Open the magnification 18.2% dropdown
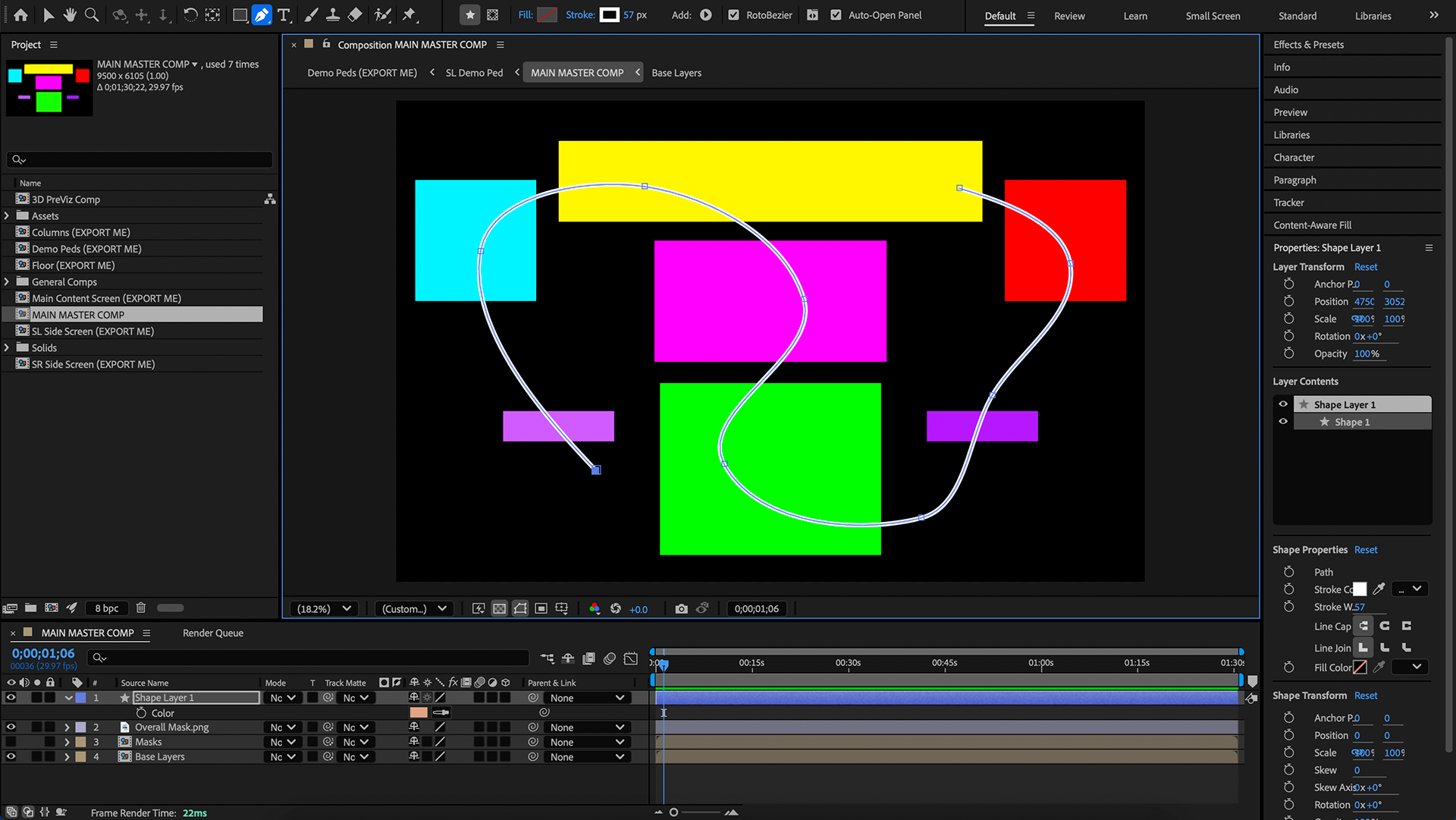1456x820 pixels. click(x=325, y=608)
